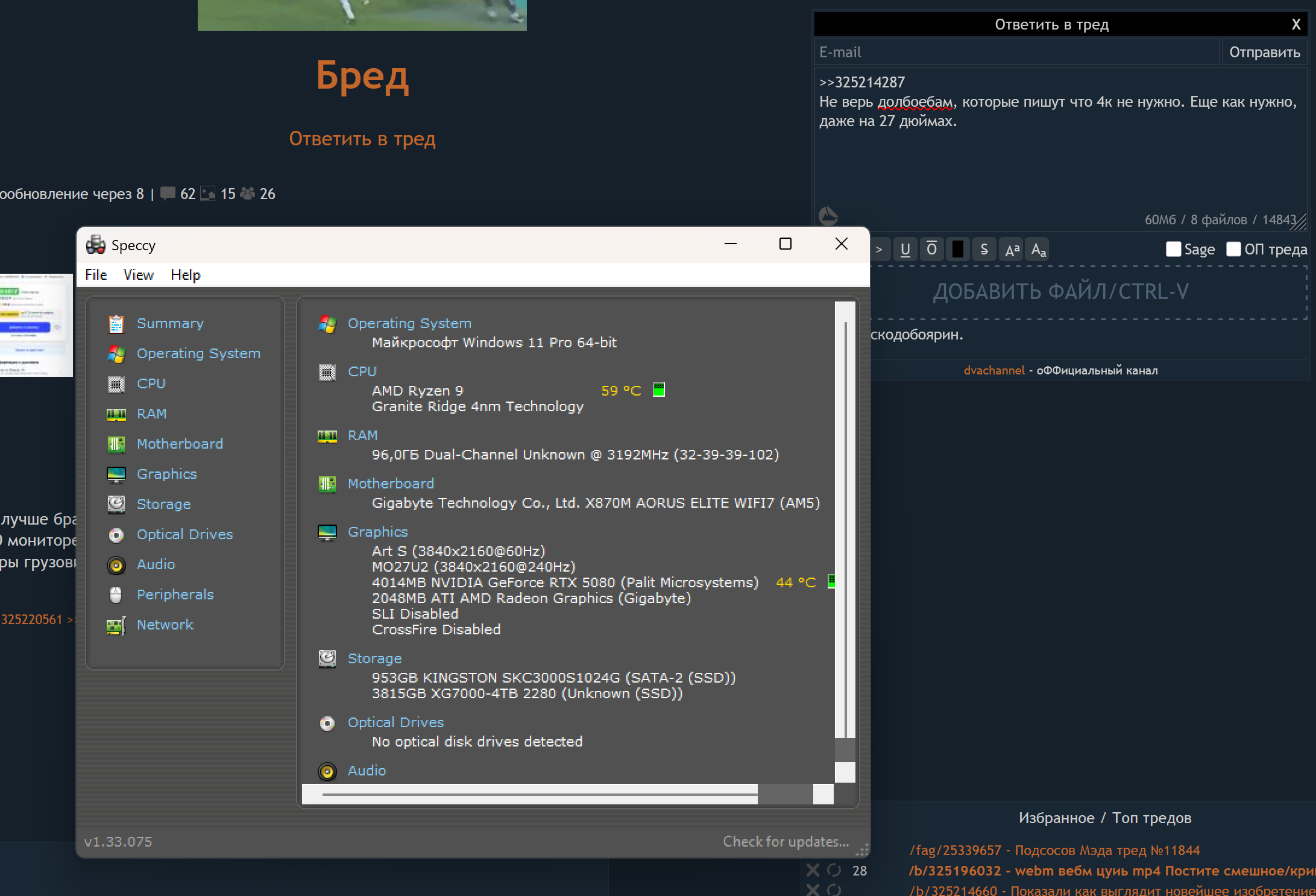Viewport: 1316px width, 896px height.
Task: Click the underline formatting button
Action: click(x=905, y=250)
